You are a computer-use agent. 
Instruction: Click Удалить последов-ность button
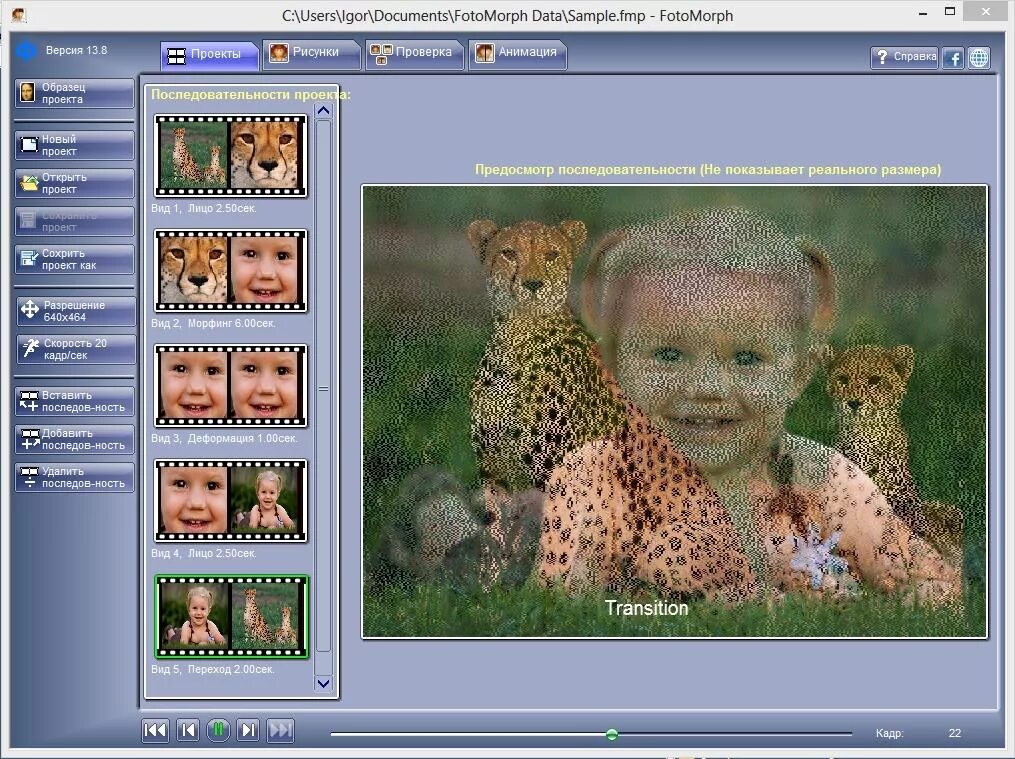click(74, 478)
